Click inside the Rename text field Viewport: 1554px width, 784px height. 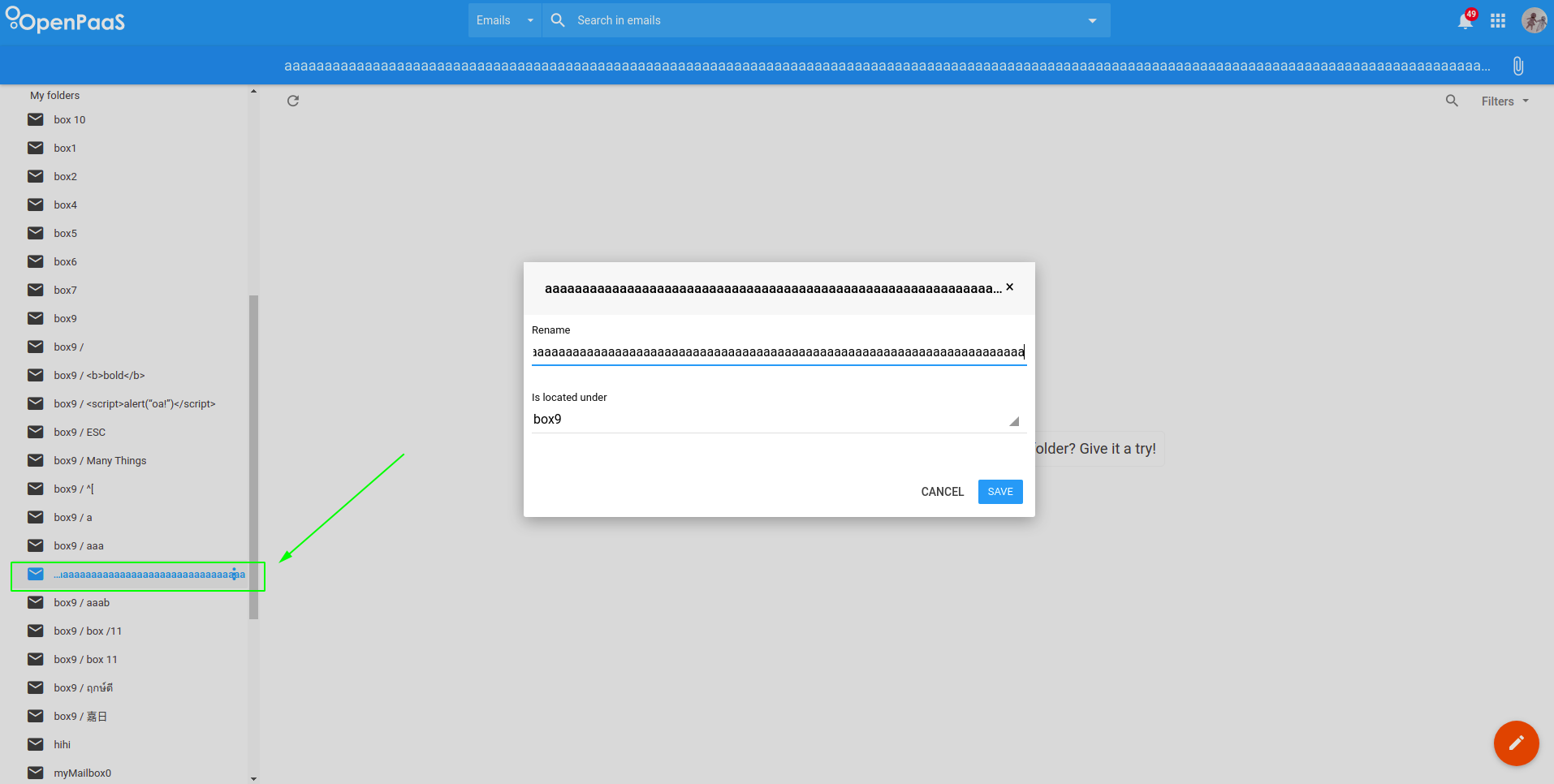777,352
